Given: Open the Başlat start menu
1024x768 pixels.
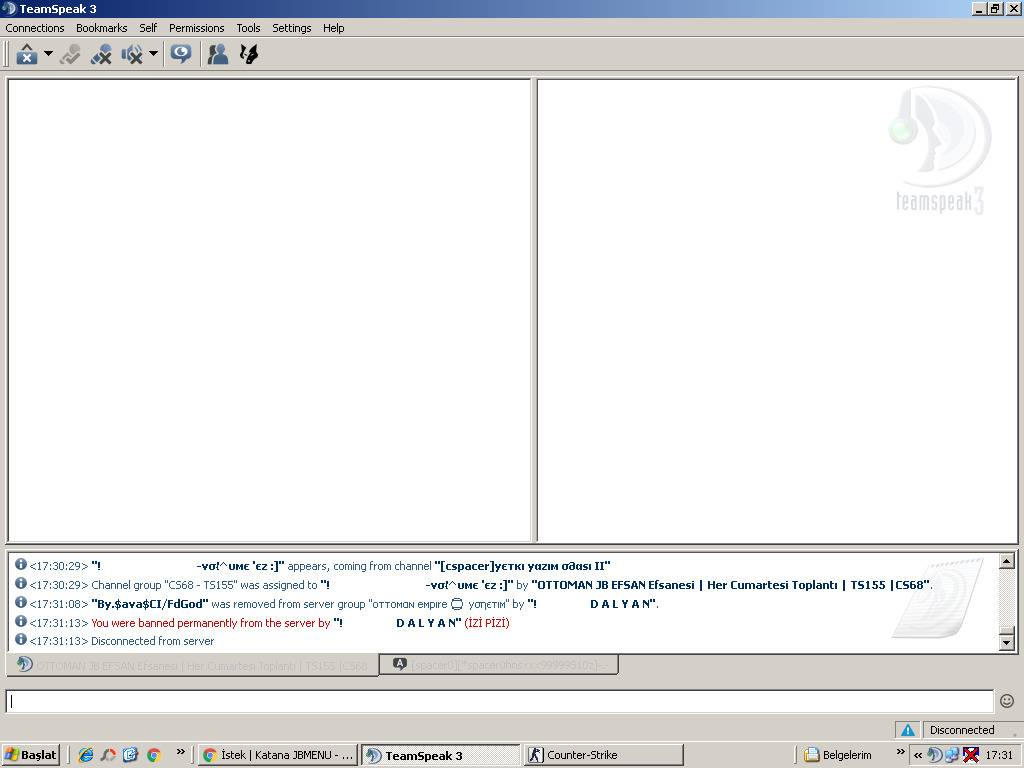Looking at the screenshot, I should (31, 755).
